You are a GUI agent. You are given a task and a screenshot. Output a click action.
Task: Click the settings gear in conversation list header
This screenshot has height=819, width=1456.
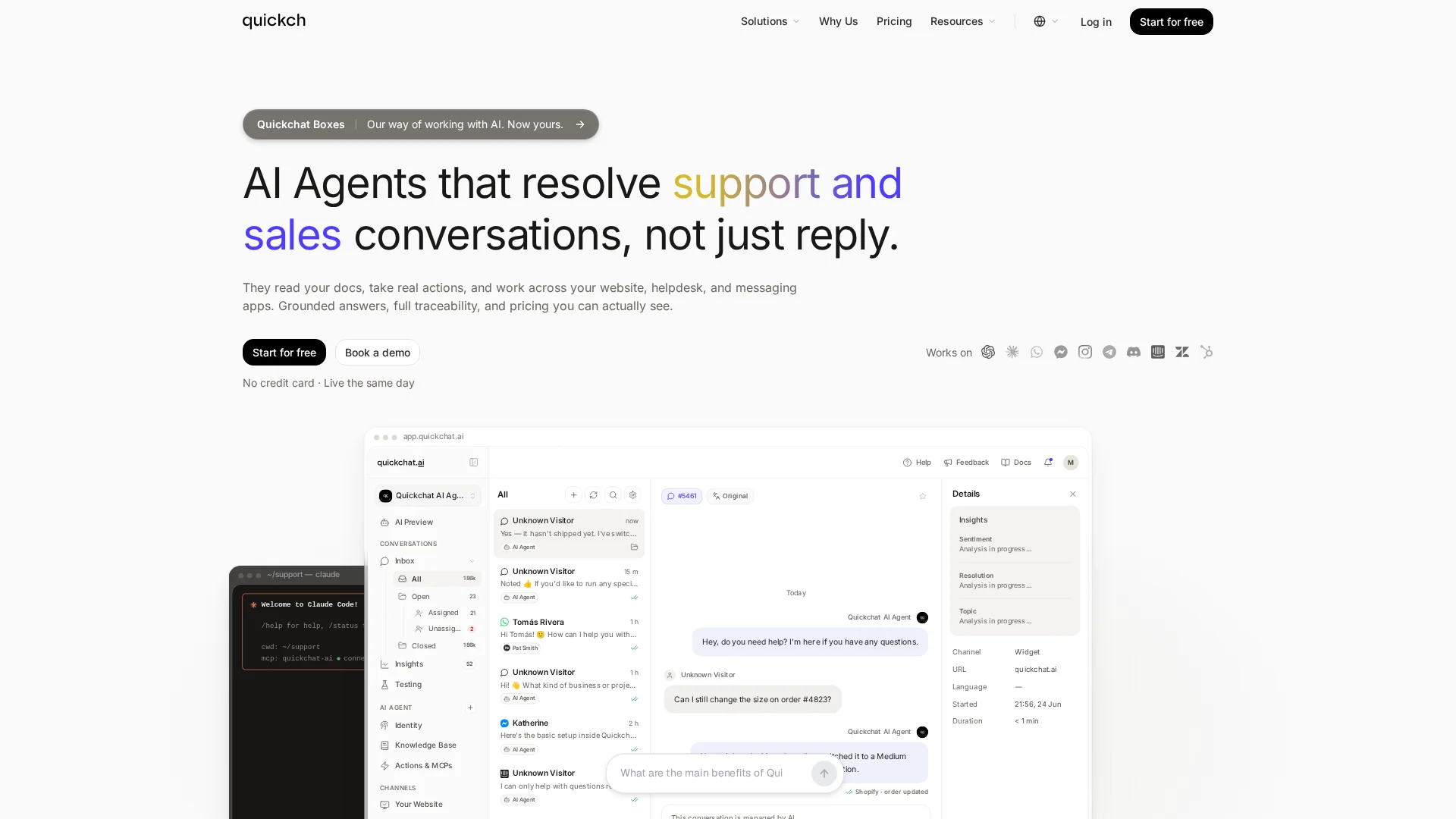pos(633,495)
